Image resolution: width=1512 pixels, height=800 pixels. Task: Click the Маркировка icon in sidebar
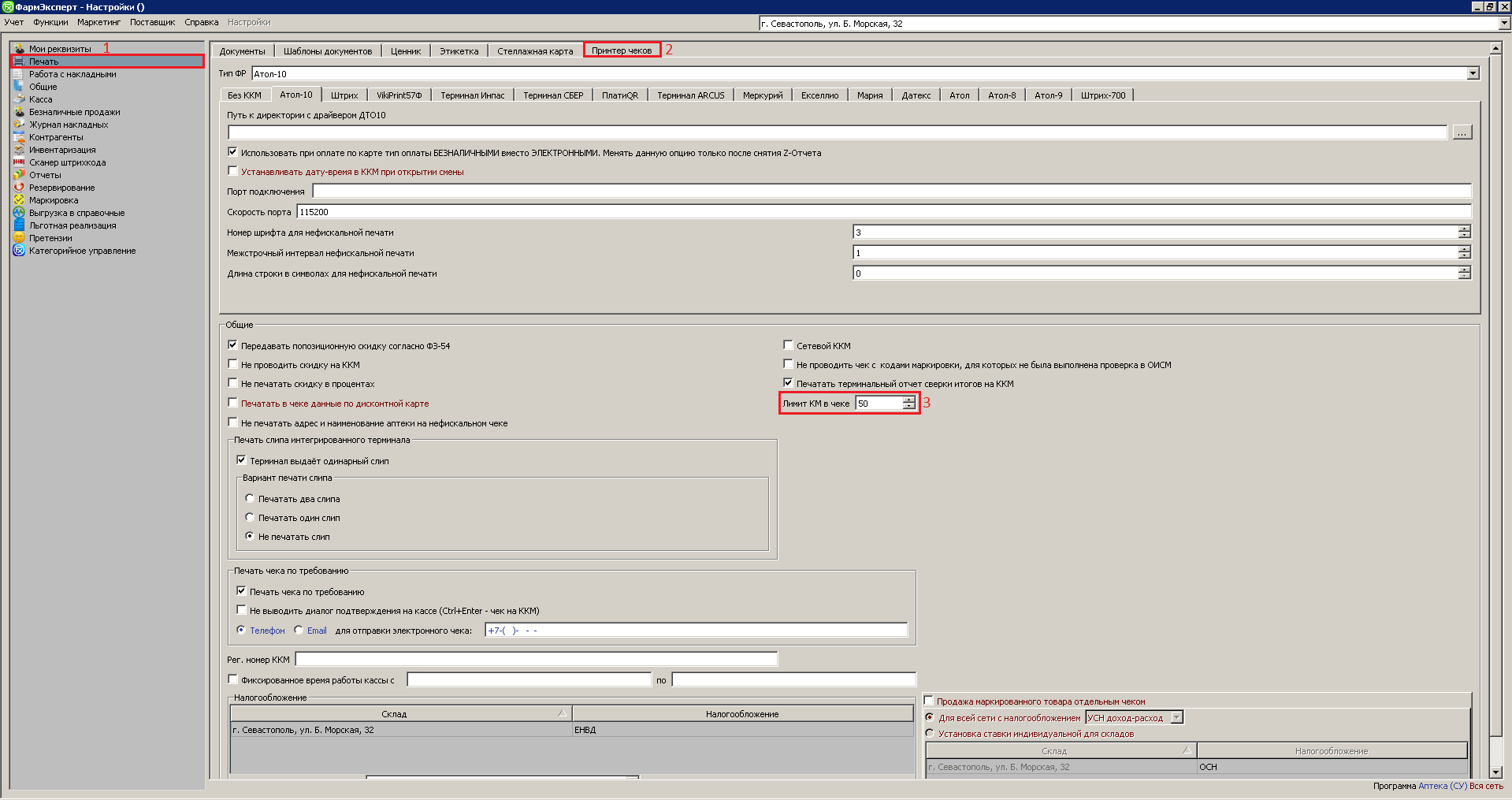tap(19, 200)
